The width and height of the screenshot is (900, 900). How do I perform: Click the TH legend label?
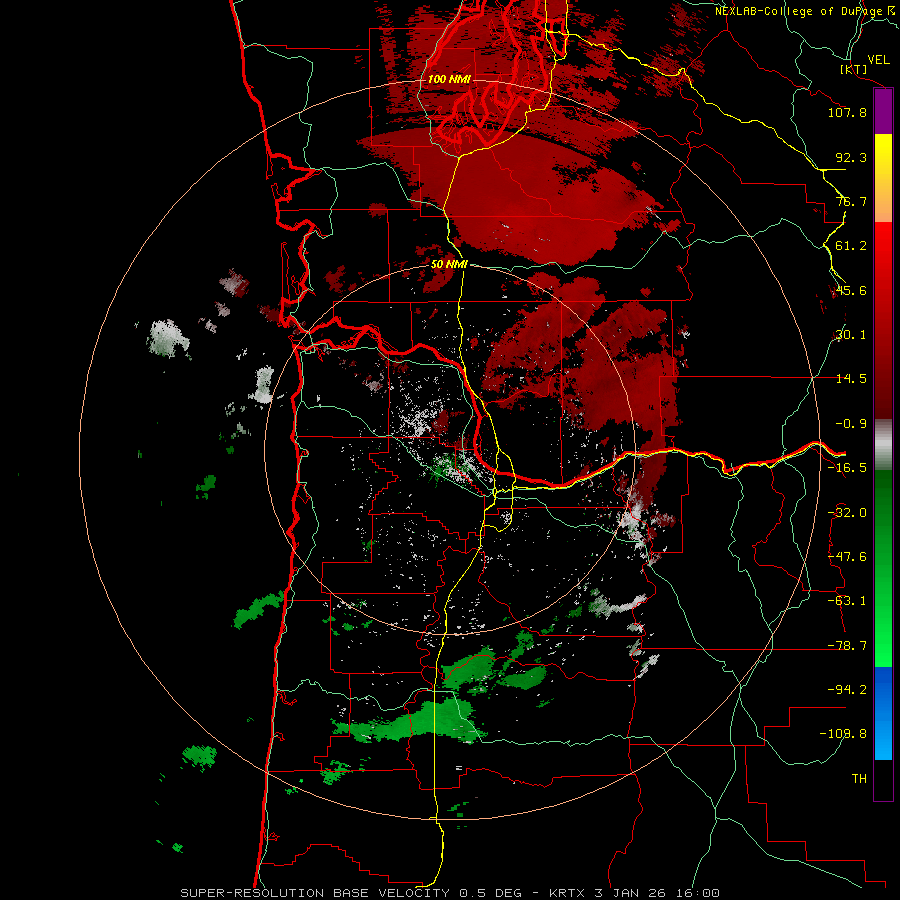(x=859, y=779)
